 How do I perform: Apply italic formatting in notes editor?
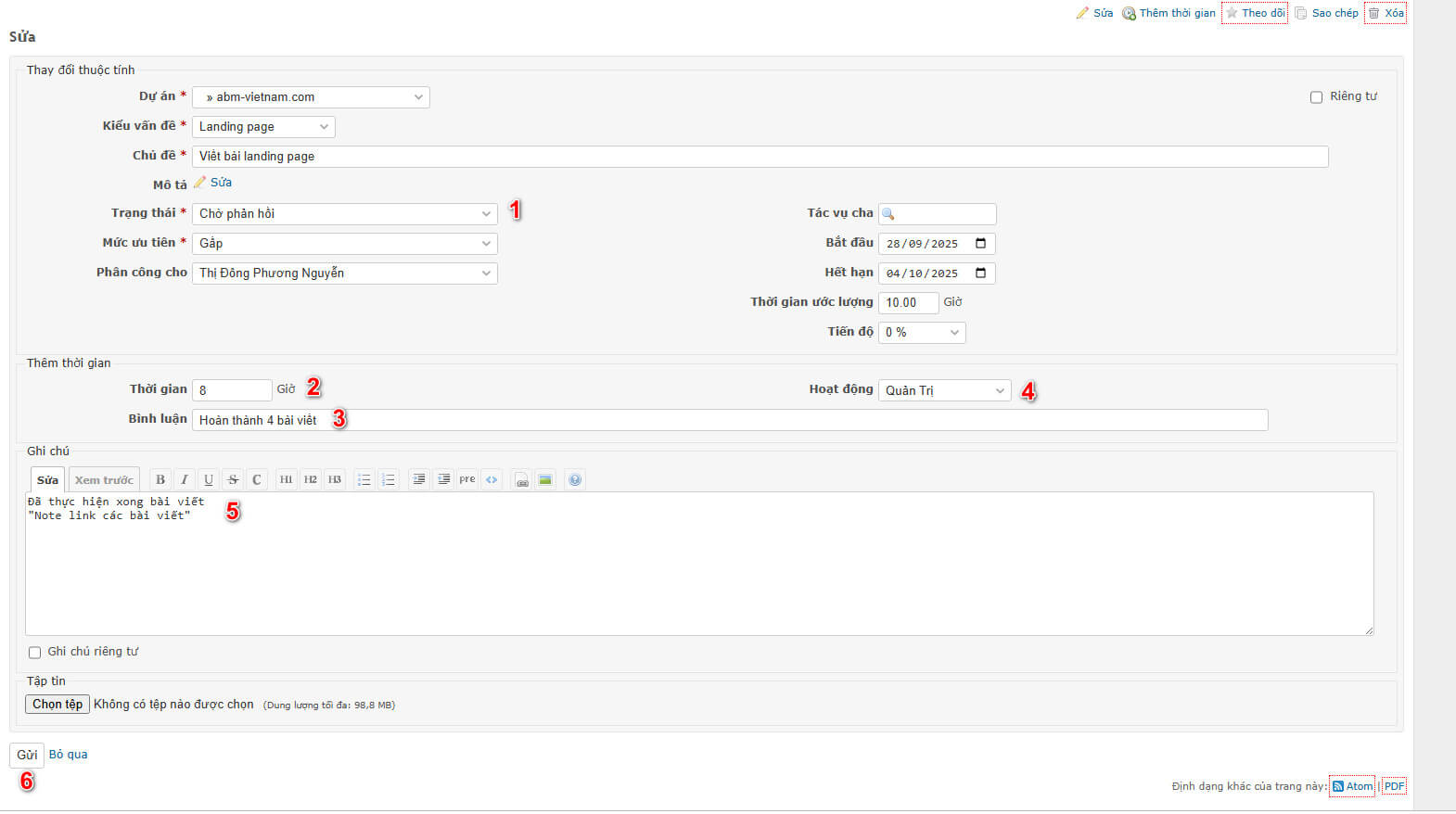(x=185, y=479)
